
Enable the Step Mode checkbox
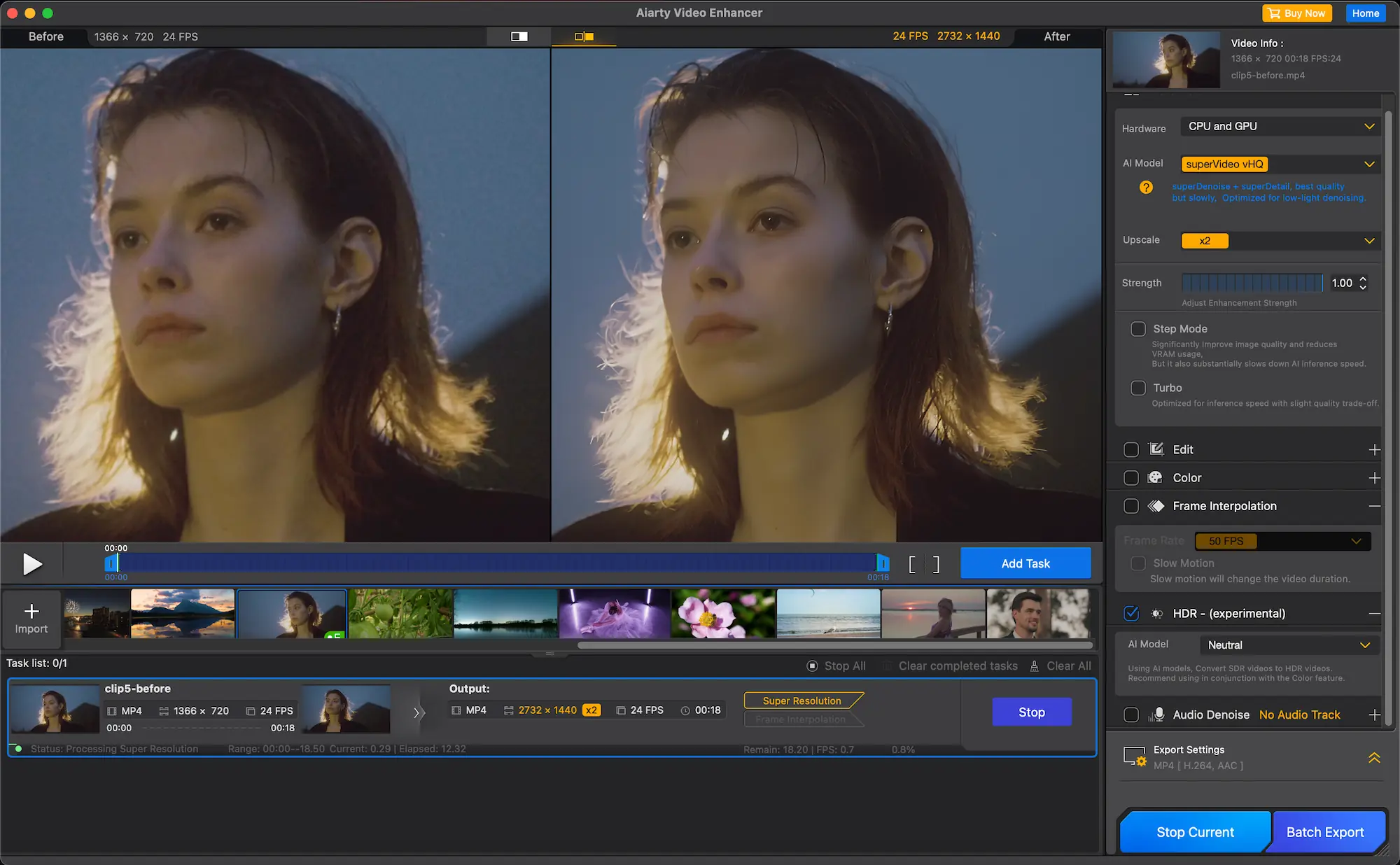pos(1138,329)
